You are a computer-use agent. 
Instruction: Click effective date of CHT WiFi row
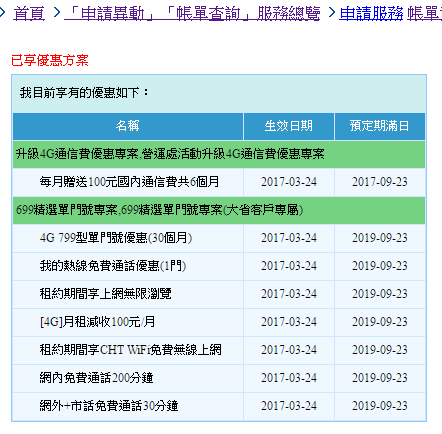click(x=289, y=350)
